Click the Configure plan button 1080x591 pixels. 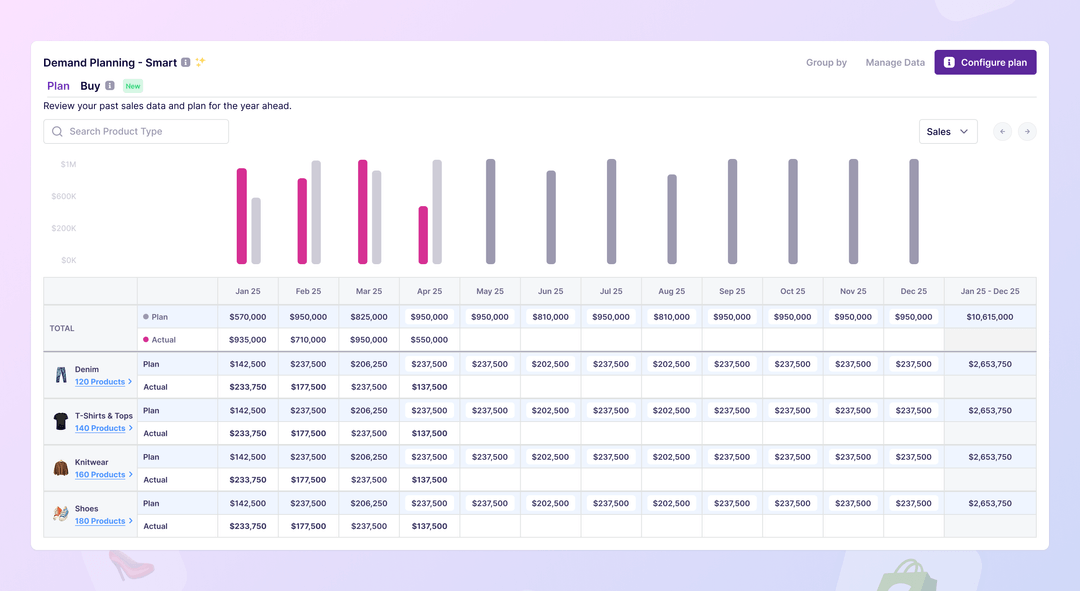[985, 62]
